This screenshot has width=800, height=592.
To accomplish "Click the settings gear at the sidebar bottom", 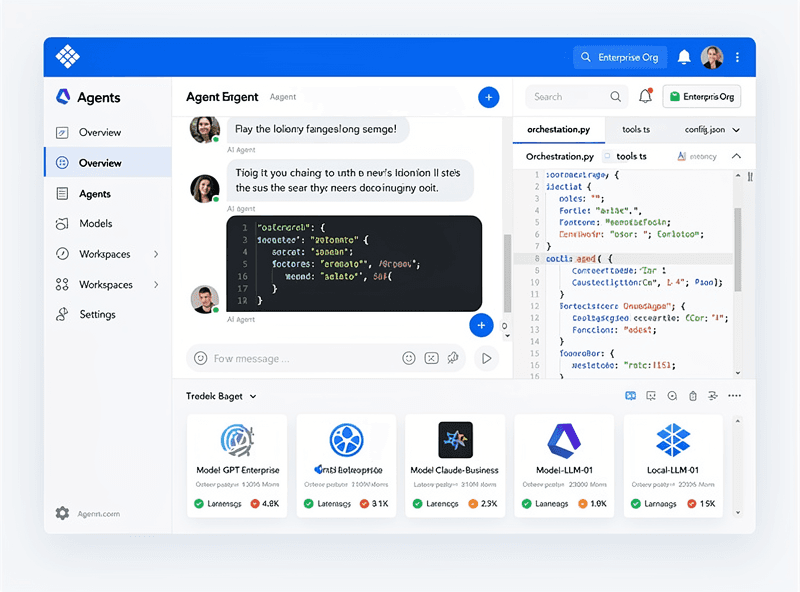I will pos(62,513).
